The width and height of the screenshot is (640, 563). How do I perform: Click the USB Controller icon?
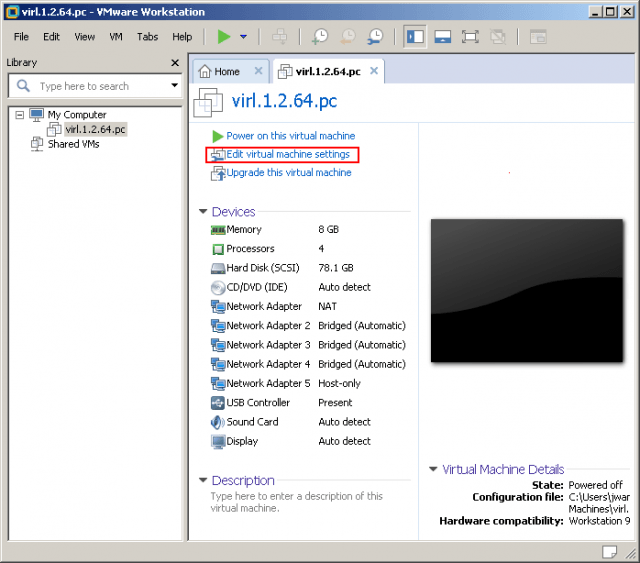click(x=218, y=403)
